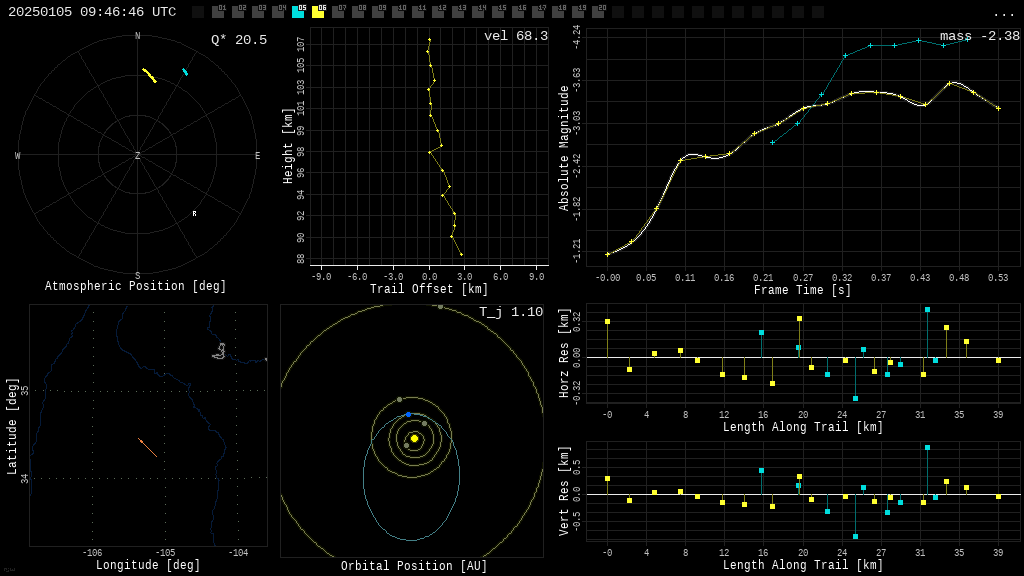The height and width of the screenshot is (576, 1024).
Task: Select station box 20 in top bar
Action: coord(598,12)
